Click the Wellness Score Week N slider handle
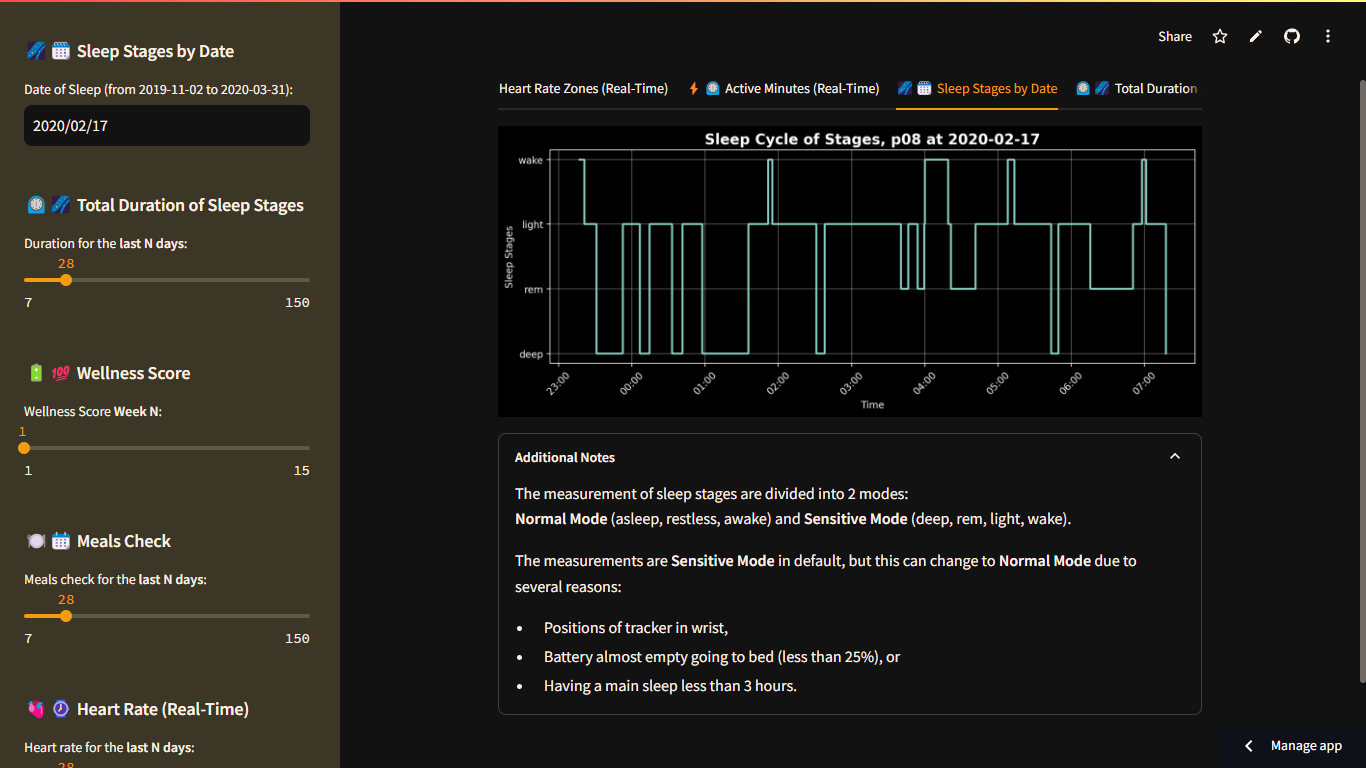 (24, 448)
